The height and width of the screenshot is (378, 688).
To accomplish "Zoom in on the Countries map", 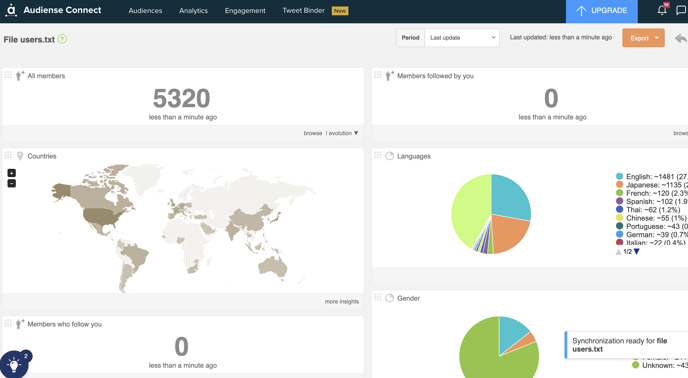I will coord(12,173).
